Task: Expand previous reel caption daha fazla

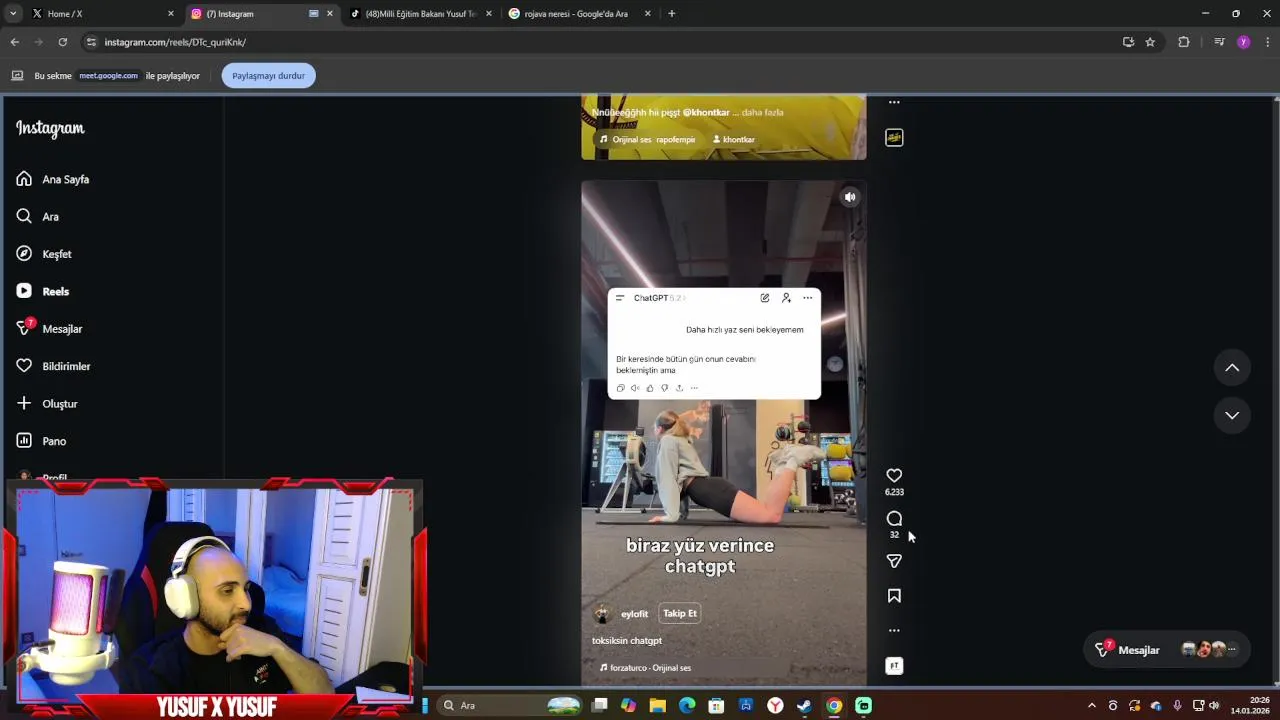Action: (762, 113)
